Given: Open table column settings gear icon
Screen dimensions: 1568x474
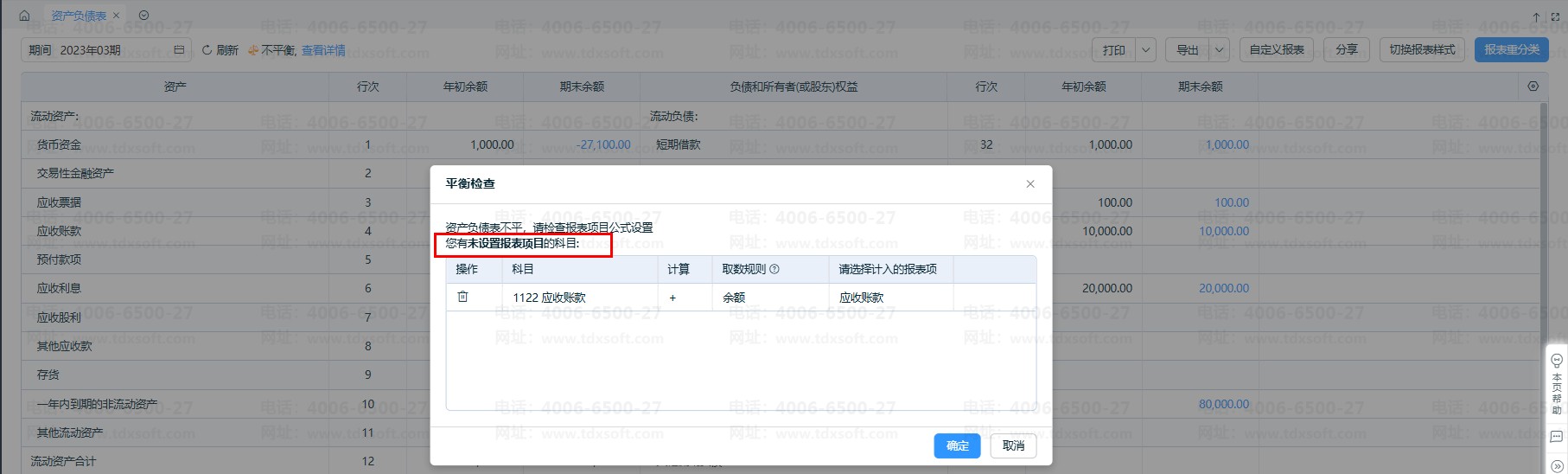Looking at the screenshot, I should tap(1533, 86).
